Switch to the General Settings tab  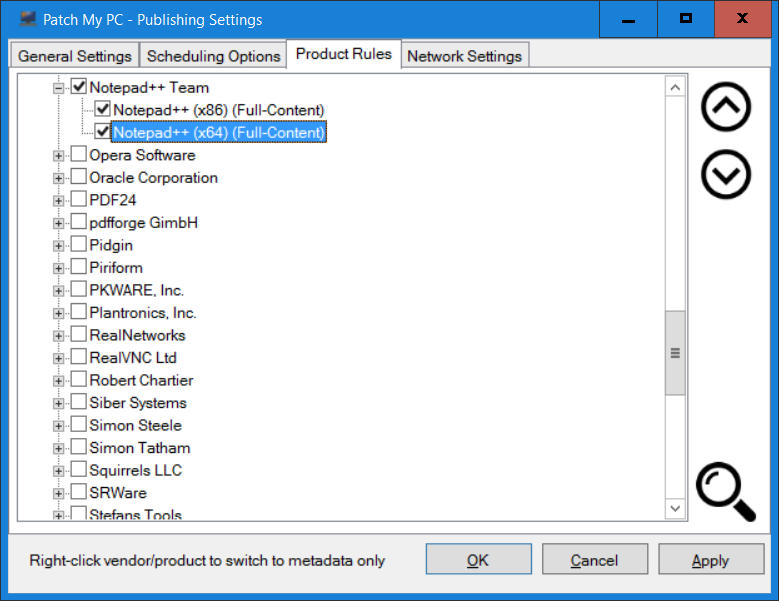[x=75, y=56]
